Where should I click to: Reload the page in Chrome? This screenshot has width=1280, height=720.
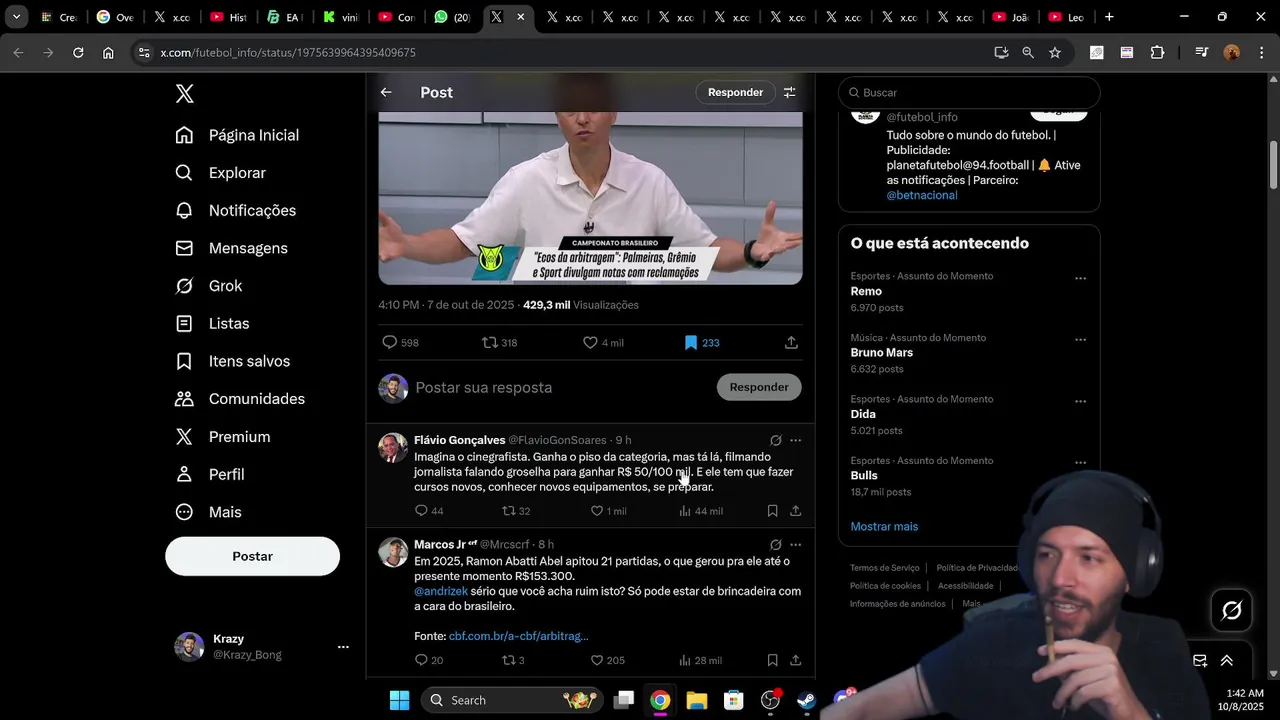78,53
